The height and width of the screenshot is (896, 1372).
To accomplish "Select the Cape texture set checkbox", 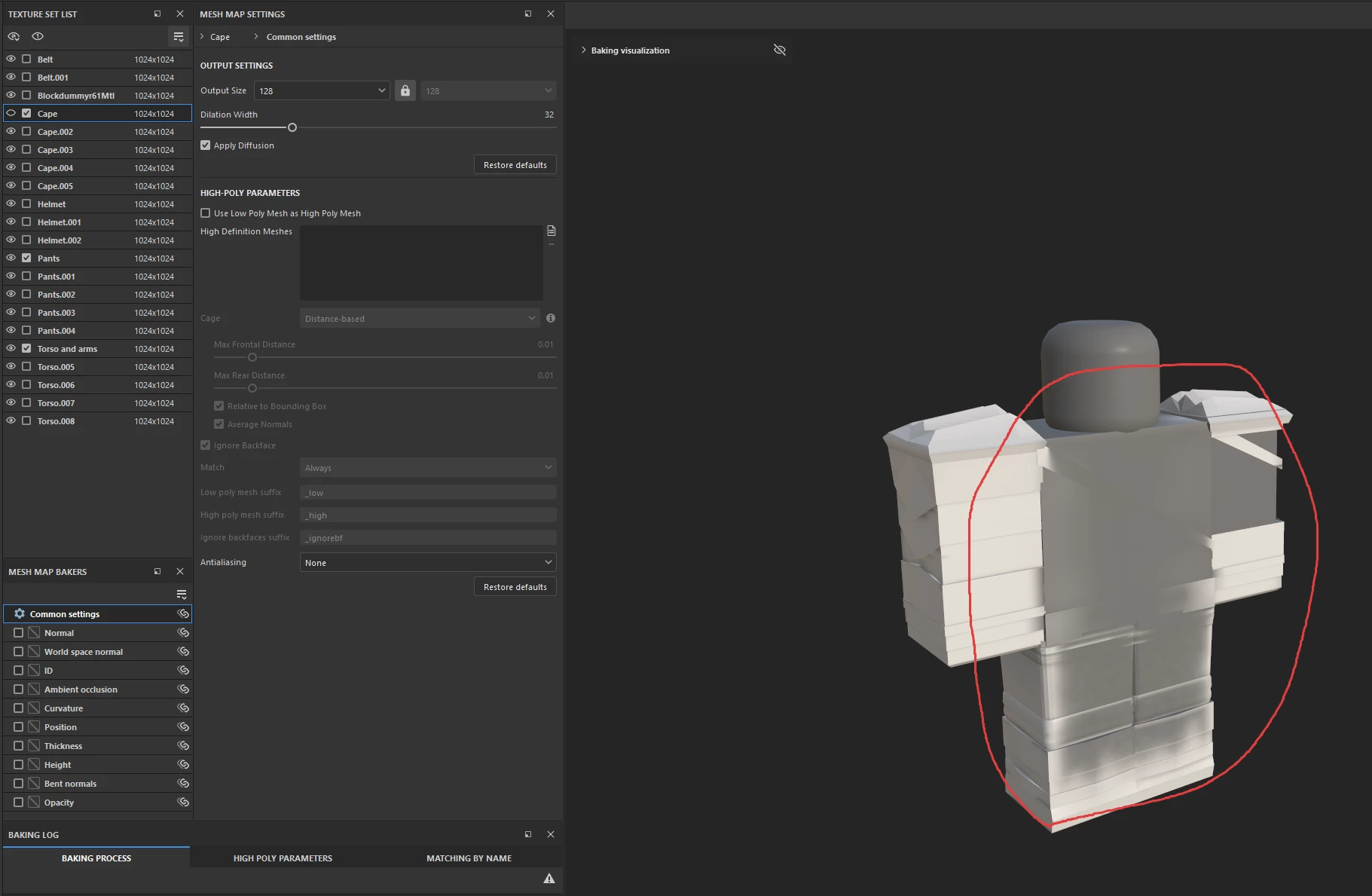I will click(x=26, y=113).
